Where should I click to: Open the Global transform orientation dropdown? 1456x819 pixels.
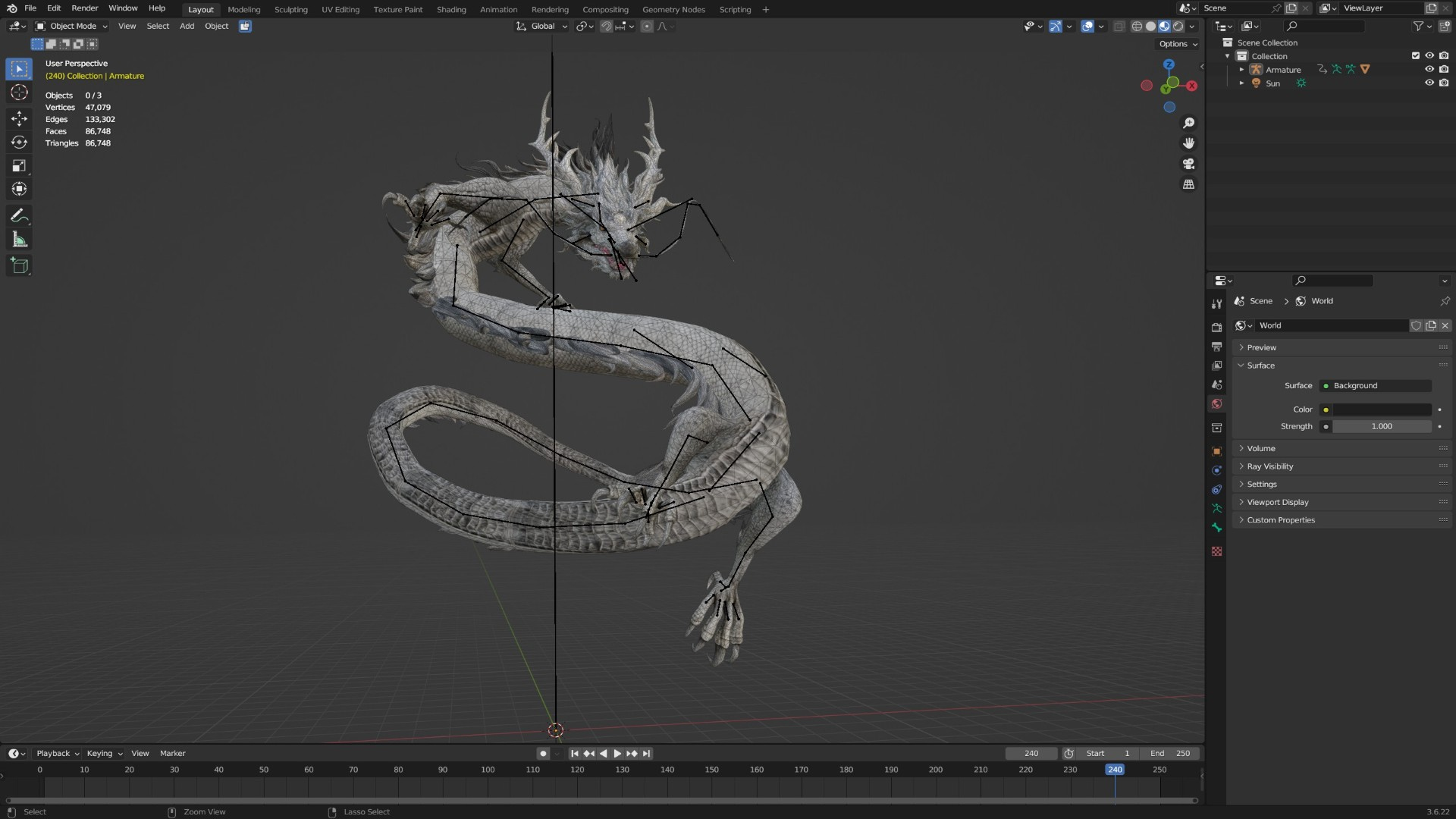pos(542,26)
